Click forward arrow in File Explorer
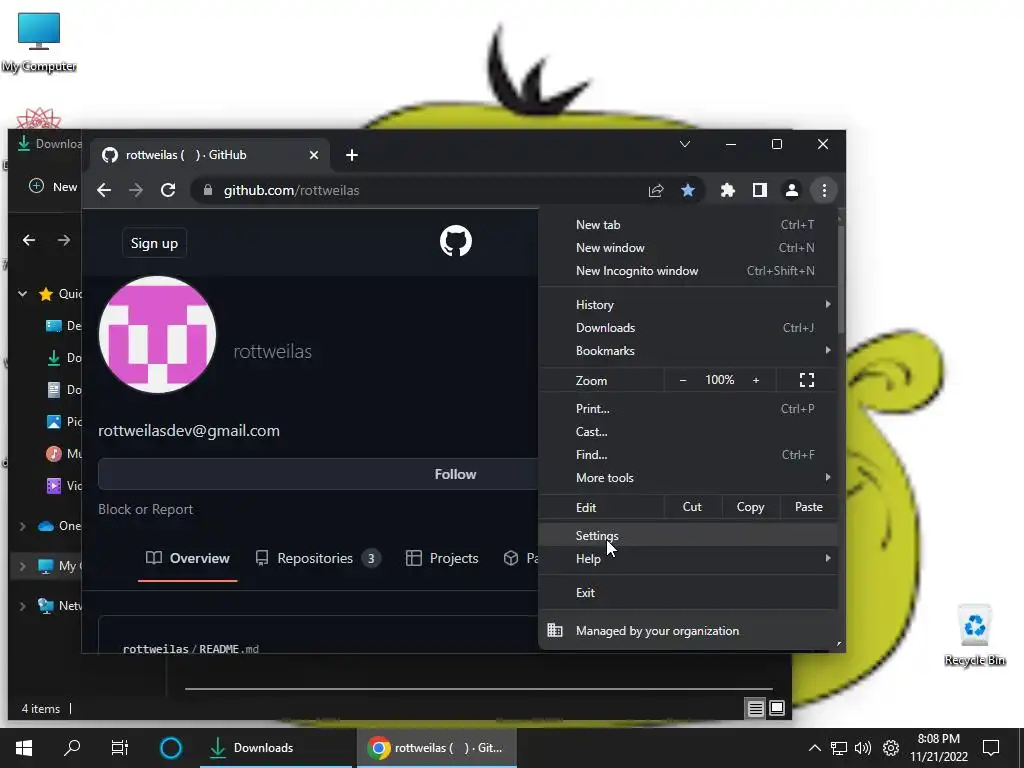 click(63, 240)
